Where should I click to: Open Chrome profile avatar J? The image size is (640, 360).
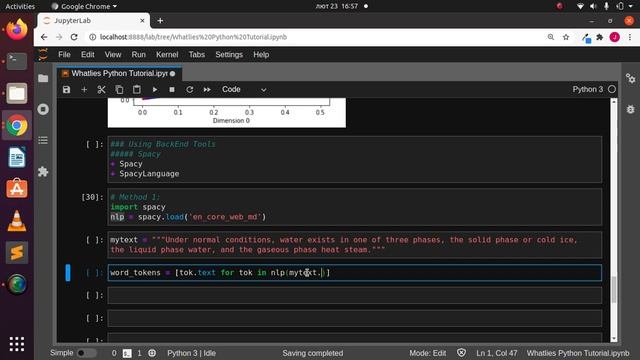(615, 37)
